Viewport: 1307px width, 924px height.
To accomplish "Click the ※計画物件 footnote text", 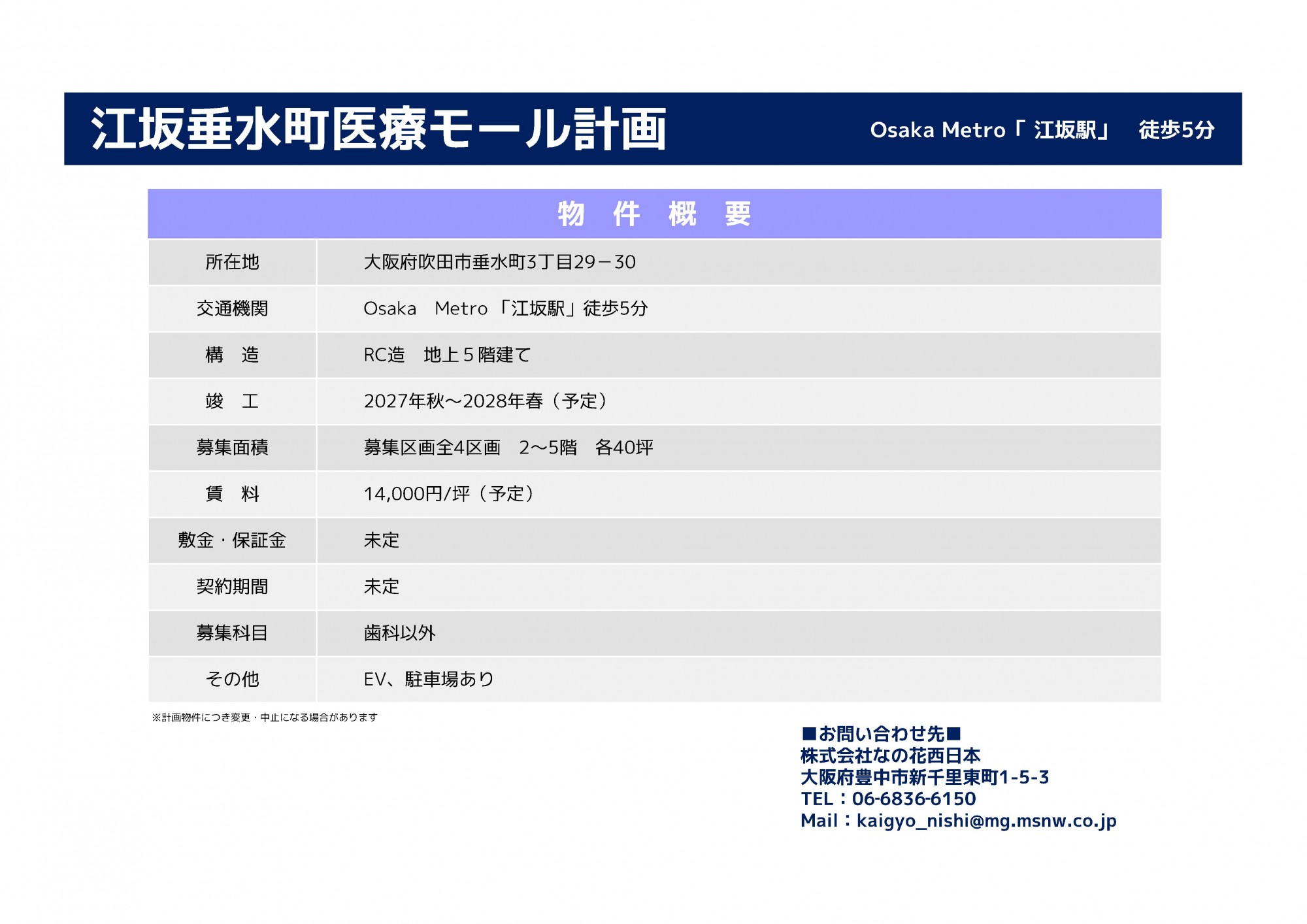I will [265, 718].
